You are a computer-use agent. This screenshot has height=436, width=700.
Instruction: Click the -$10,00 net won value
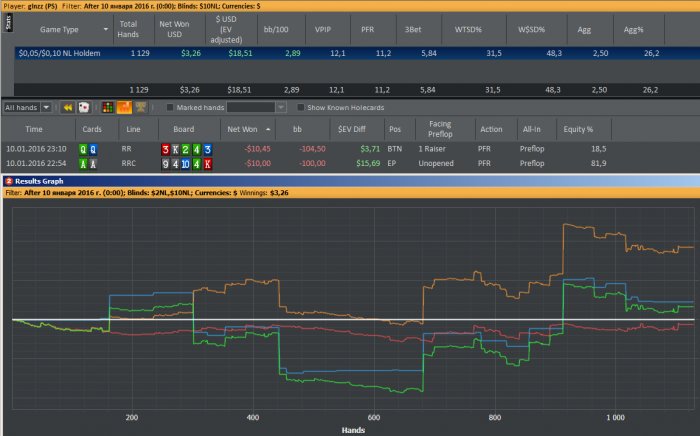[x=257, y=163]
